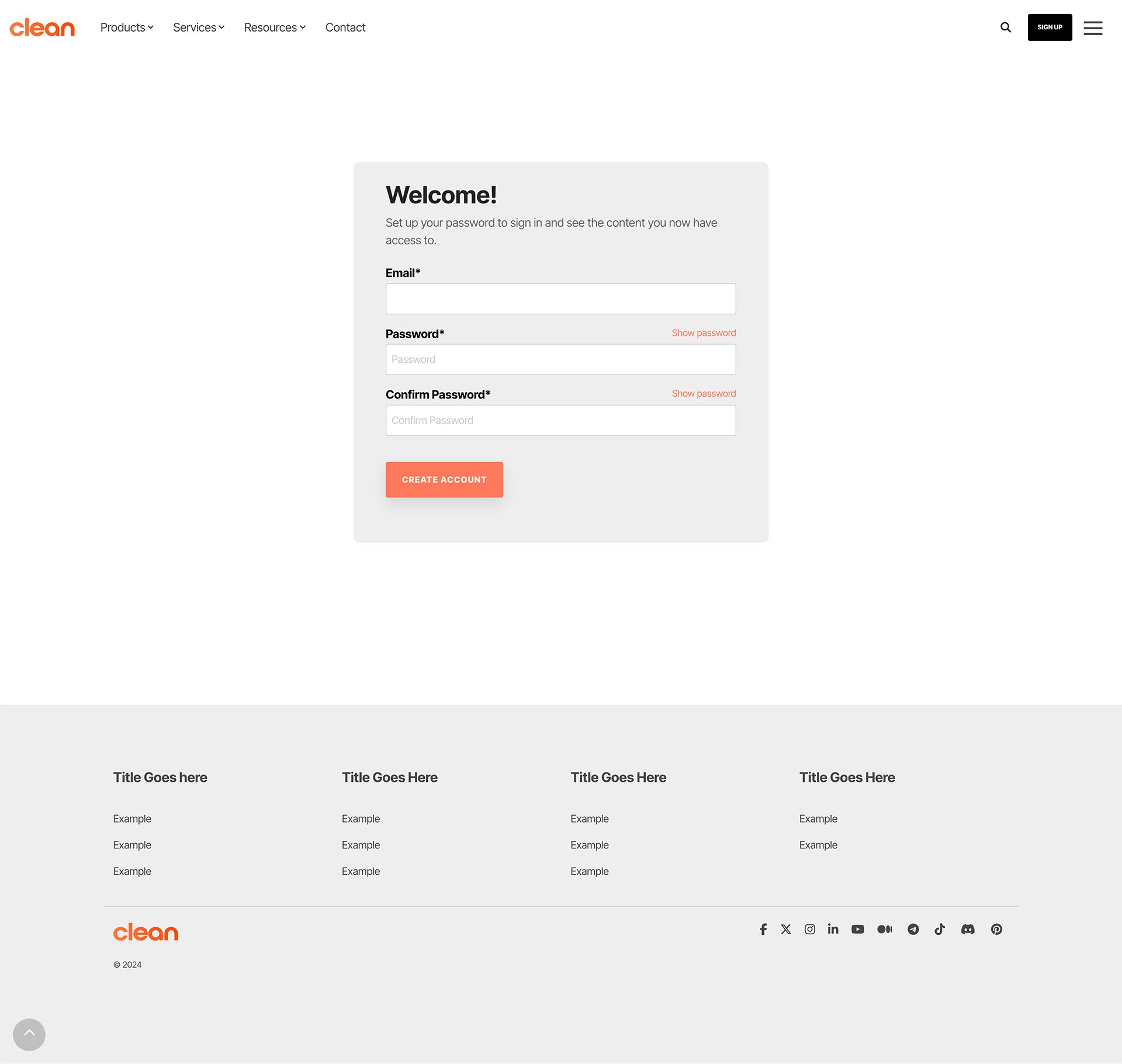The width and height of the screenshot is (1122, 1064).
Task: Click the Instagram icon in footer
Action: click(x=810, y=930)
